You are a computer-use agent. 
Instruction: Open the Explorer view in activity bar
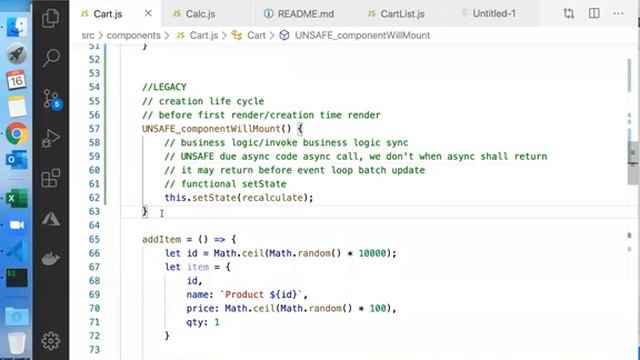pos(51,18)
